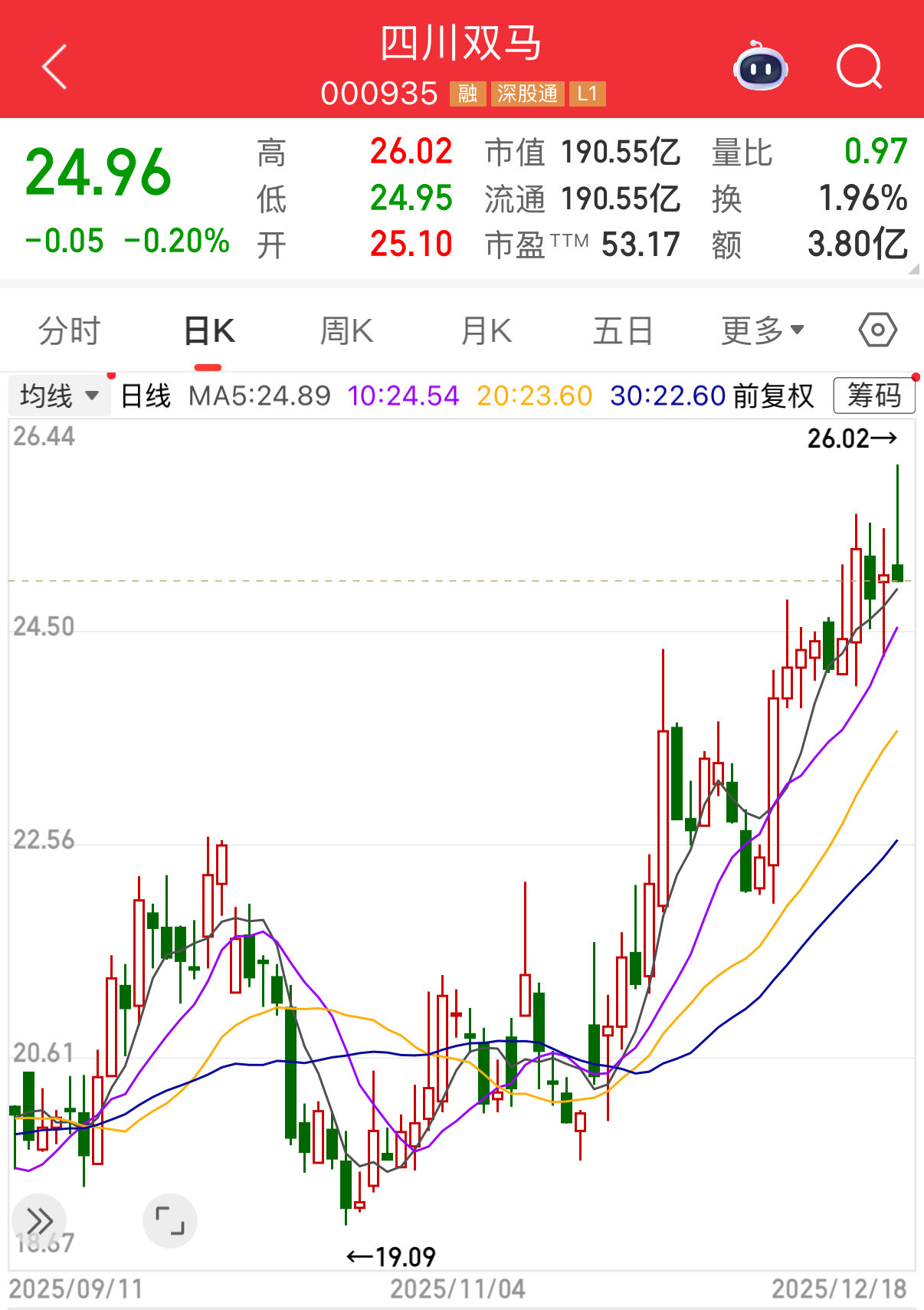The height and width of the screenshot is (1310, 924).
Task: Expand the 均线 indicator dropdown
Action: coord(60,396)
